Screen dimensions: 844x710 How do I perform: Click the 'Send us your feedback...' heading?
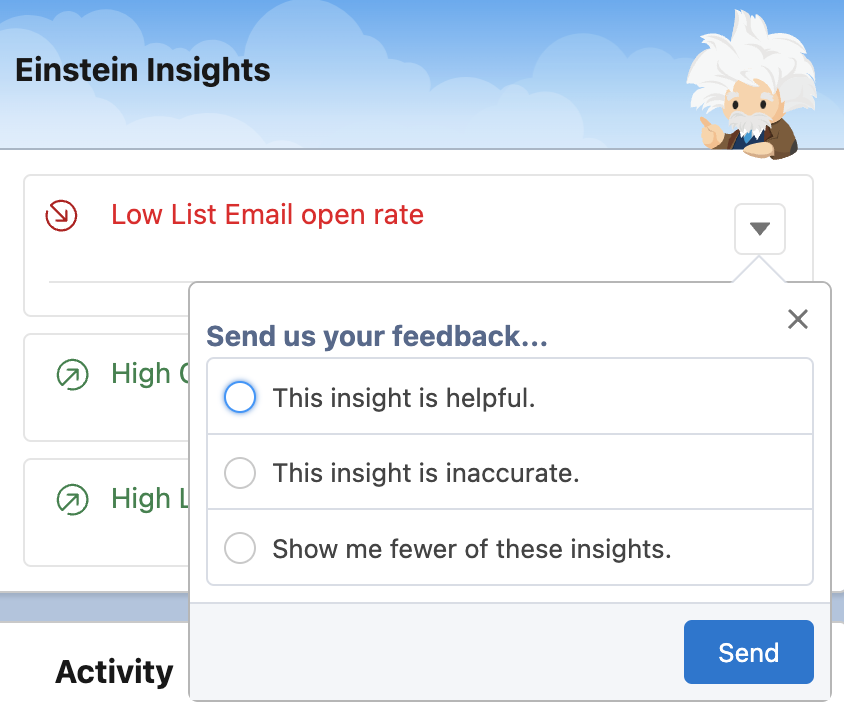(376, 336)
